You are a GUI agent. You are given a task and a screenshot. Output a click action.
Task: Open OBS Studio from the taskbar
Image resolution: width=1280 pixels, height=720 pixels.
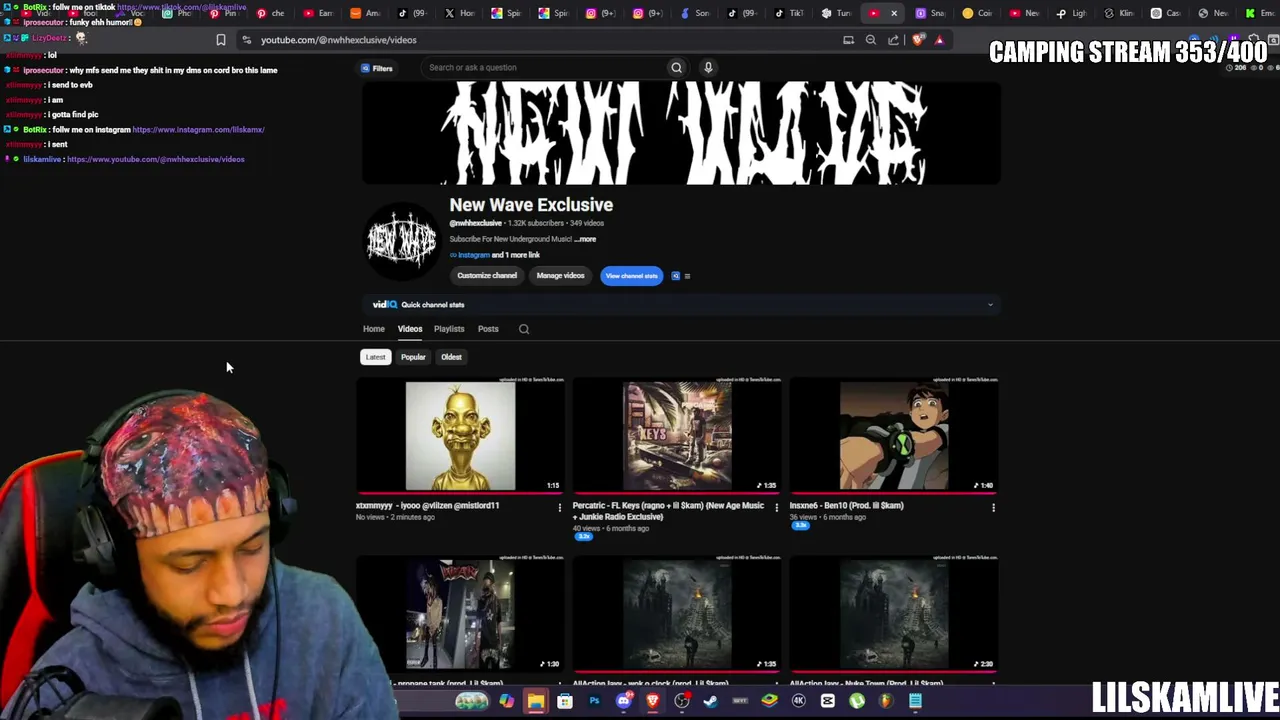pos(682,701)
